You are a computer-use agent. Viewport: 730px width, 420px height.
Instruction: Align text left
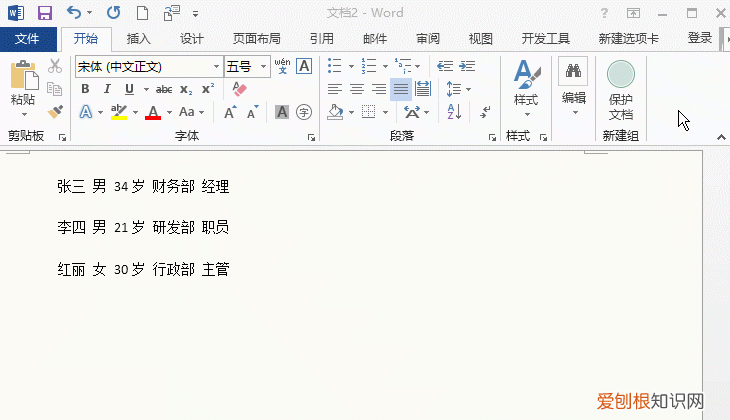click(x=335, y=89)
